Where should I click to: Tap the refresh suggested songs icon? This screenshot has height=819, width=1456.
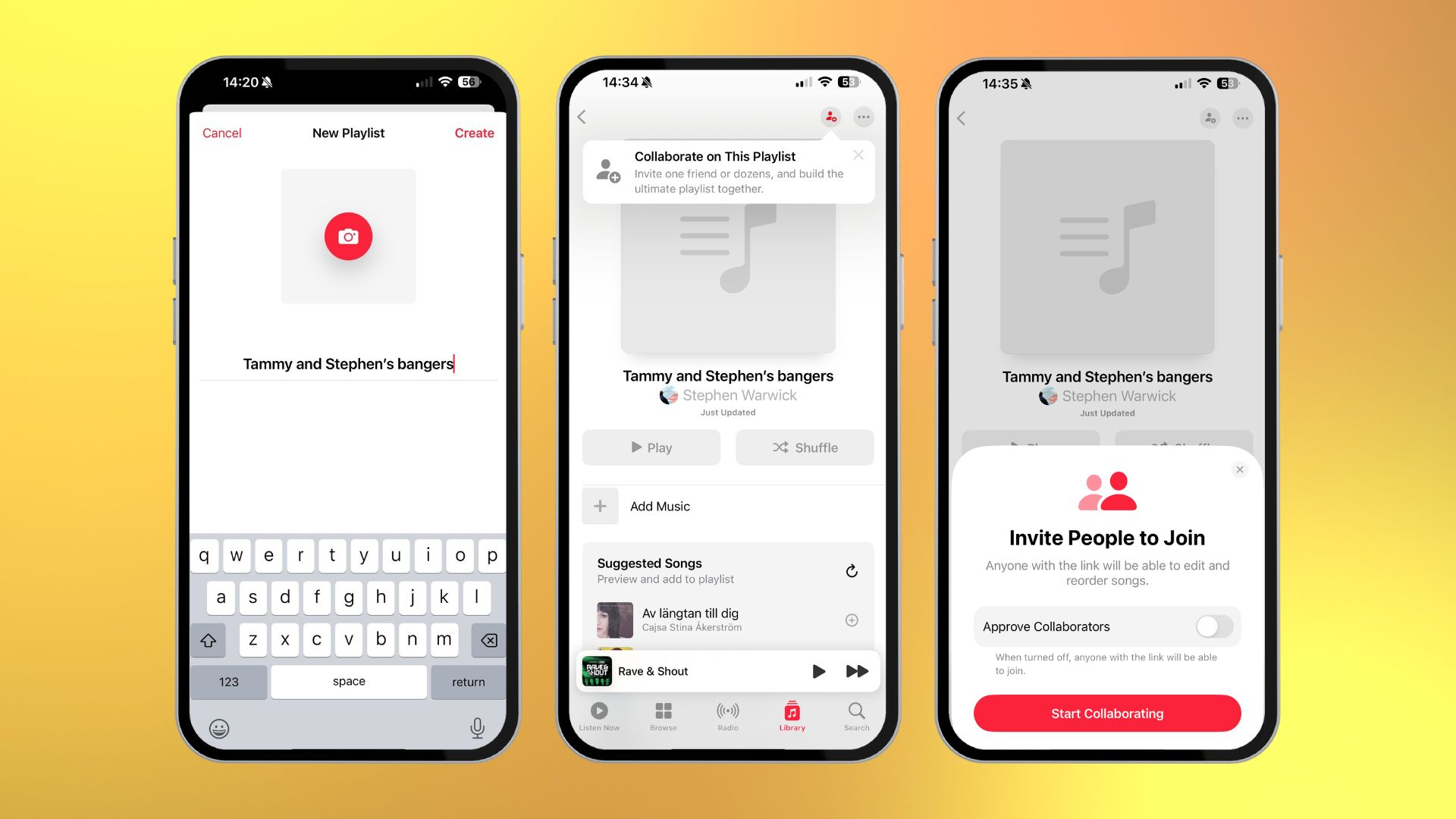coord(851,570)
